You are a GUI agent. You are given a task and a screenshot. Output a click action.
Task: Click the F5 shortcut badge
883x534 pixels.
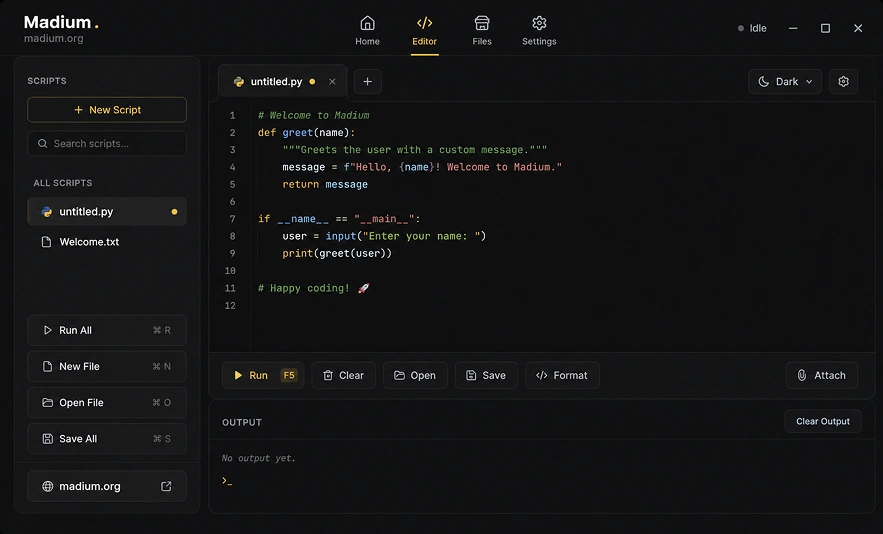pyautogui.click(x=289, y=375)
